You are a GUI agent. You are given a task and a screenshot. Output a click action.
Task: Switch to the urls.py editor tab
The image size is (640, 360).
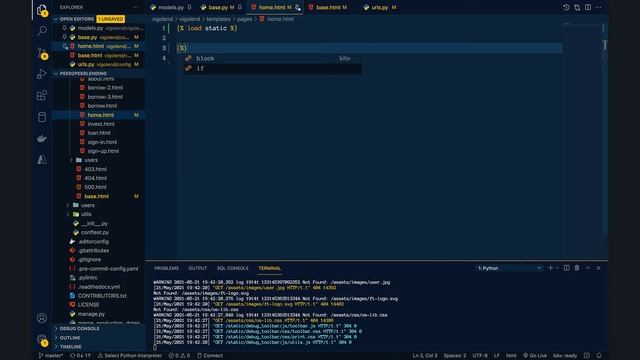tap(380, 7)
